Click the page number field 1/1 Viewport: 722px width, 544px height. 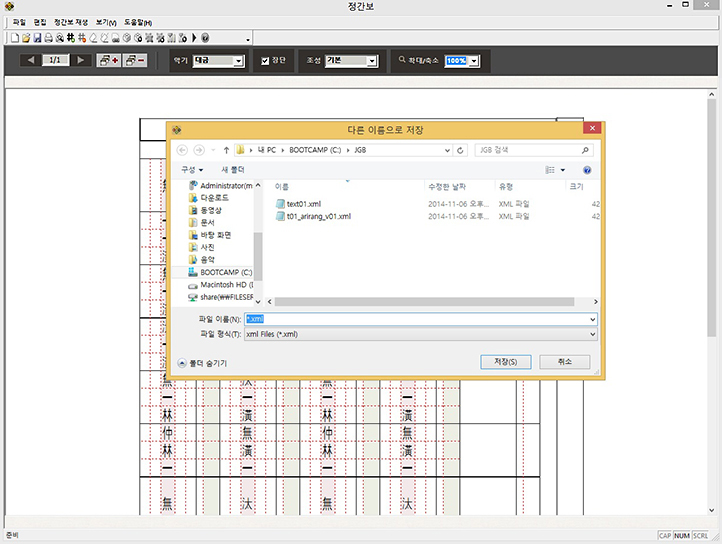point(55,60)
